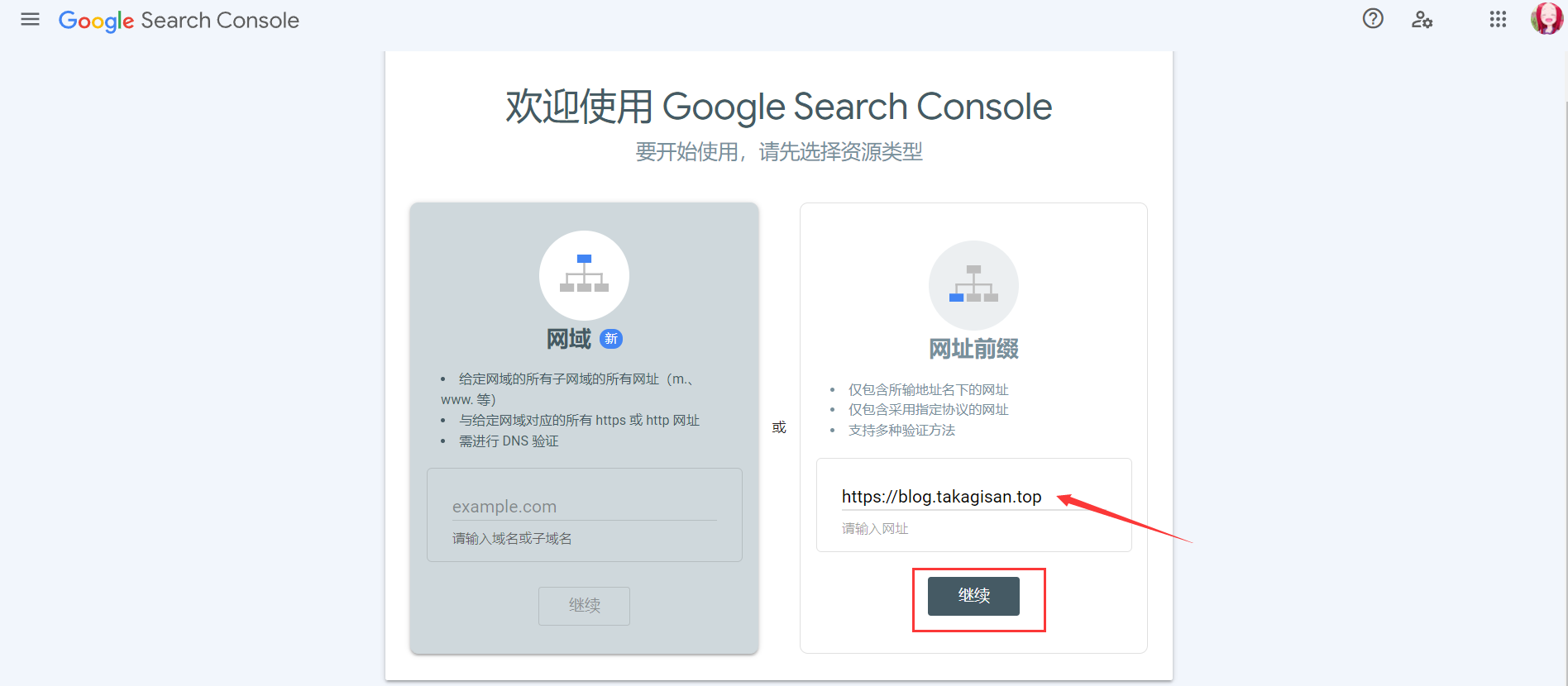The width and height of the screenshot is (1568, 686).
Task: Click disabled 继续 button in the domain card
Action: coord(584,606)
